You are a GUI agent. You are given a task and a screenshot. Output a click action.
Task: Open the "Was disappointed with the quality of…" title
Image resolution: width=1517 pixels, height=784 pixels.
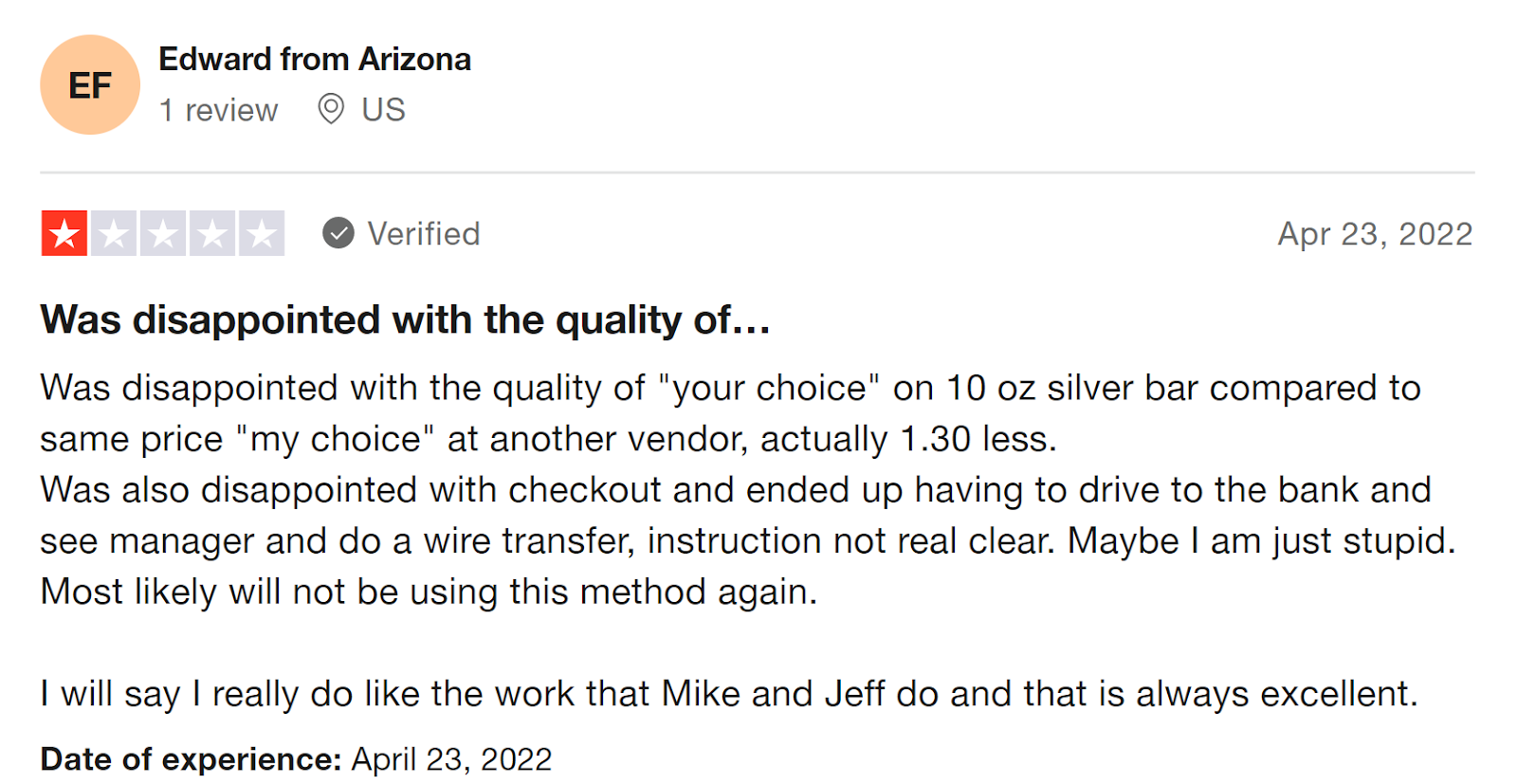405,319
